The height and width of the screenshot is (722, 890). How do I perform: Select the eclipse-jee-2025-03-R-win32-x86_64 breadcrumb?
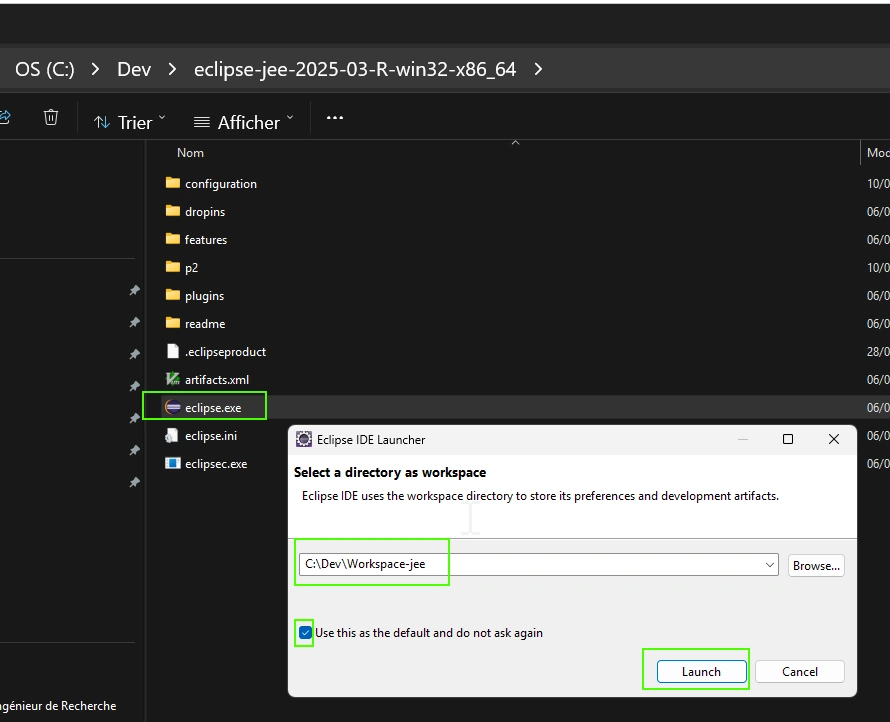(x=355, y=69)
